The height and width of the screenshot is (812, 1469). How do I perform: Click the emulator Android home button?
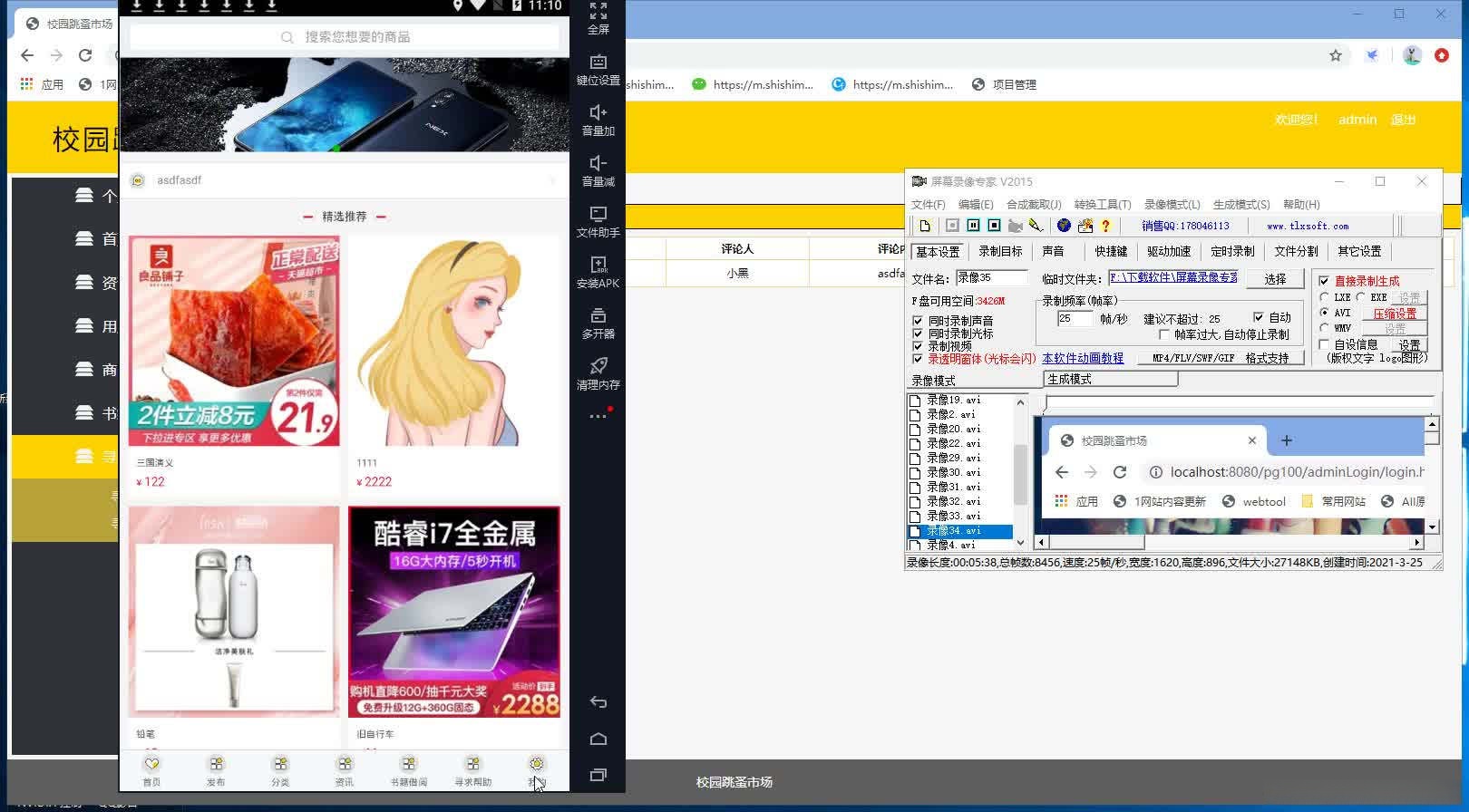(598, 739)
